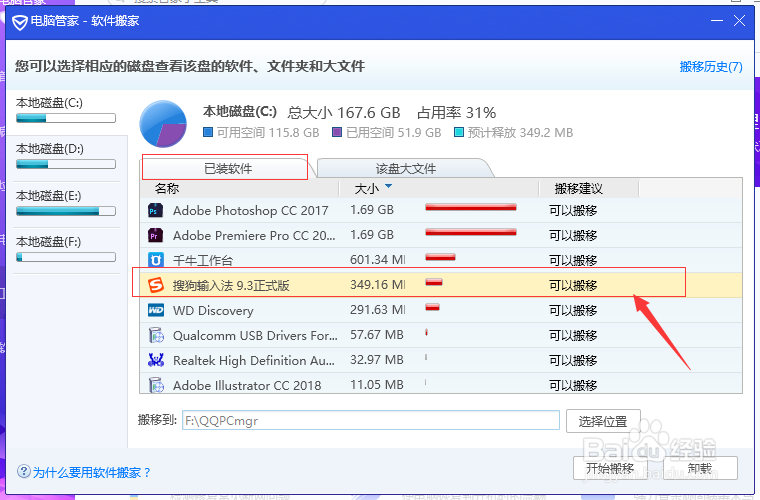The width and height of the screenshot is (760, 500).
Task: Click the 千牛工作台 app icon
Action: 156,261
